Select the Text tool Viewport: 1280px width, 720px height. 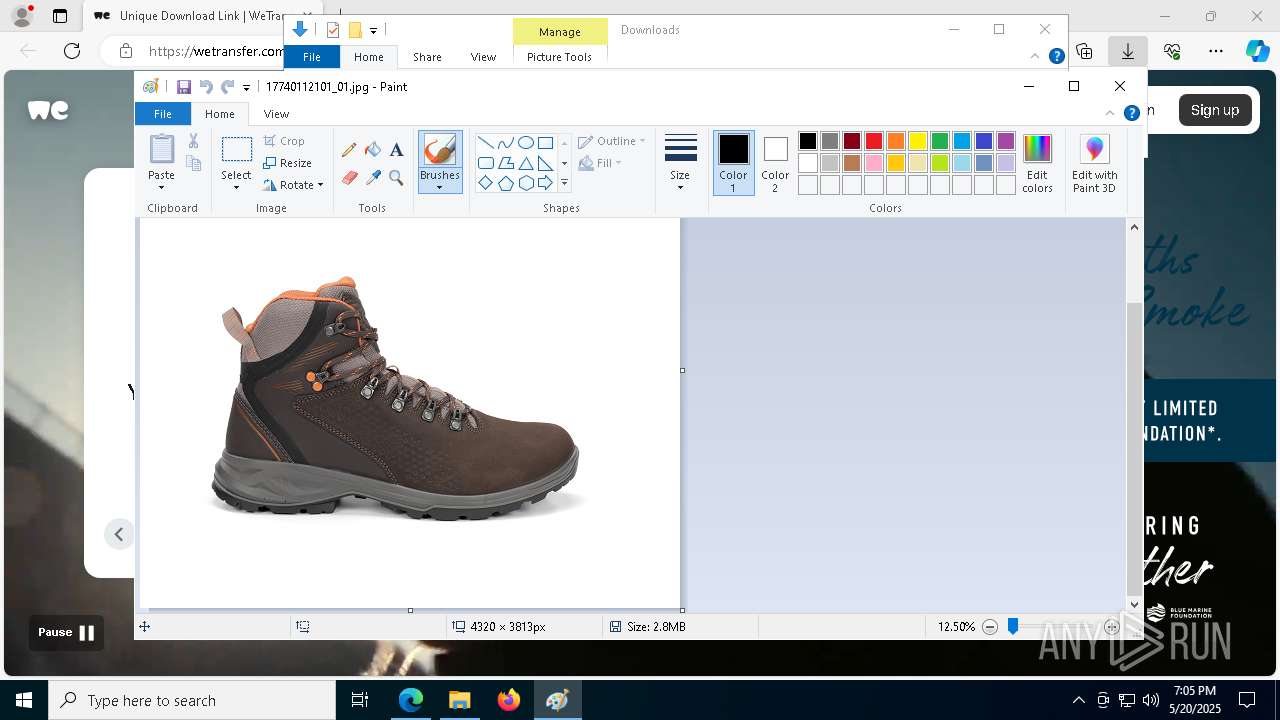(x=396, y=150)
